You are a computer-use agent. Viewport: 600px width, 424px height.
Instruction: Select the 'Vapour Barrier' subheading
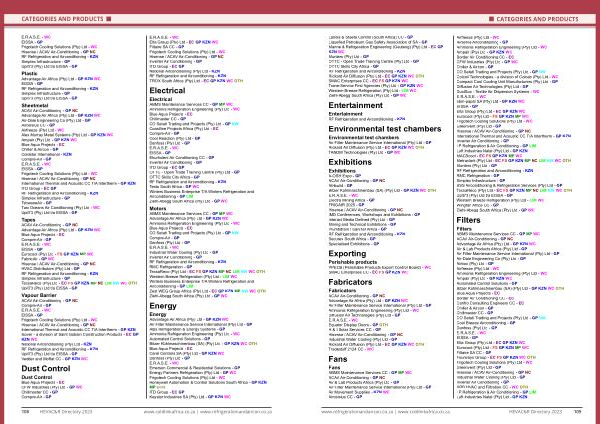pyautogui.click(x=39, y=295)
